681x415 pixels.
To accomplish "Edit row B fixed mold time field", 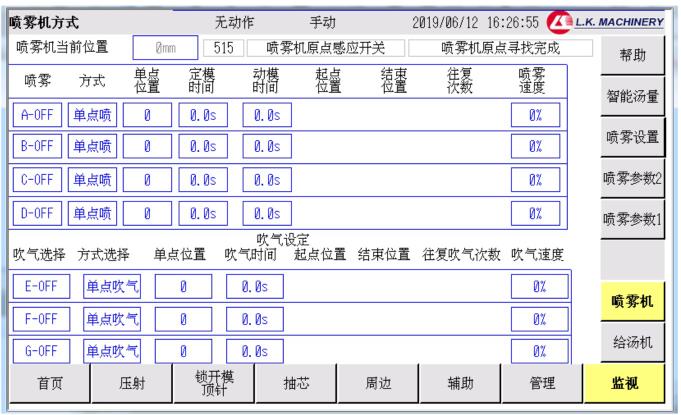I will pyautogui.click(x=203, y=146).
